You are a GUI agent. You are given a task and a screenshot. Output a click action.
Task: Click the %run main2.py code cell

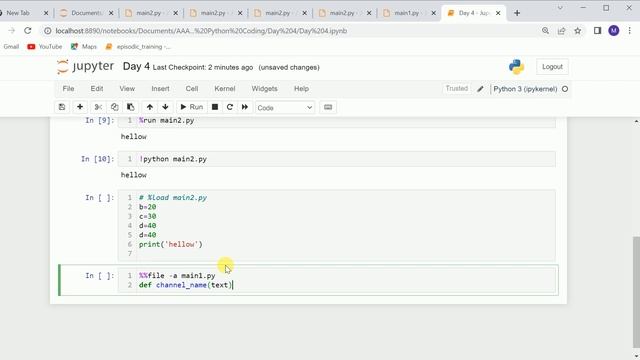coord(337,121)
